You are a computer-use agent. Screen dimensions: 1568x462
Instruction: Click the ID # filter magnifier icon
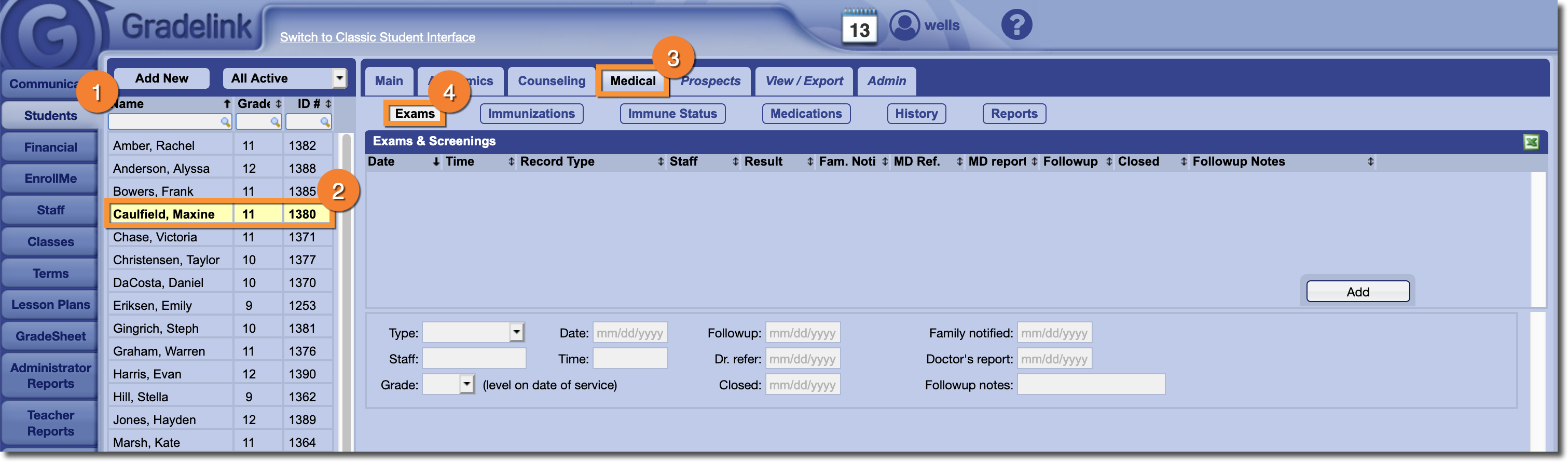[x=325, y=122]
